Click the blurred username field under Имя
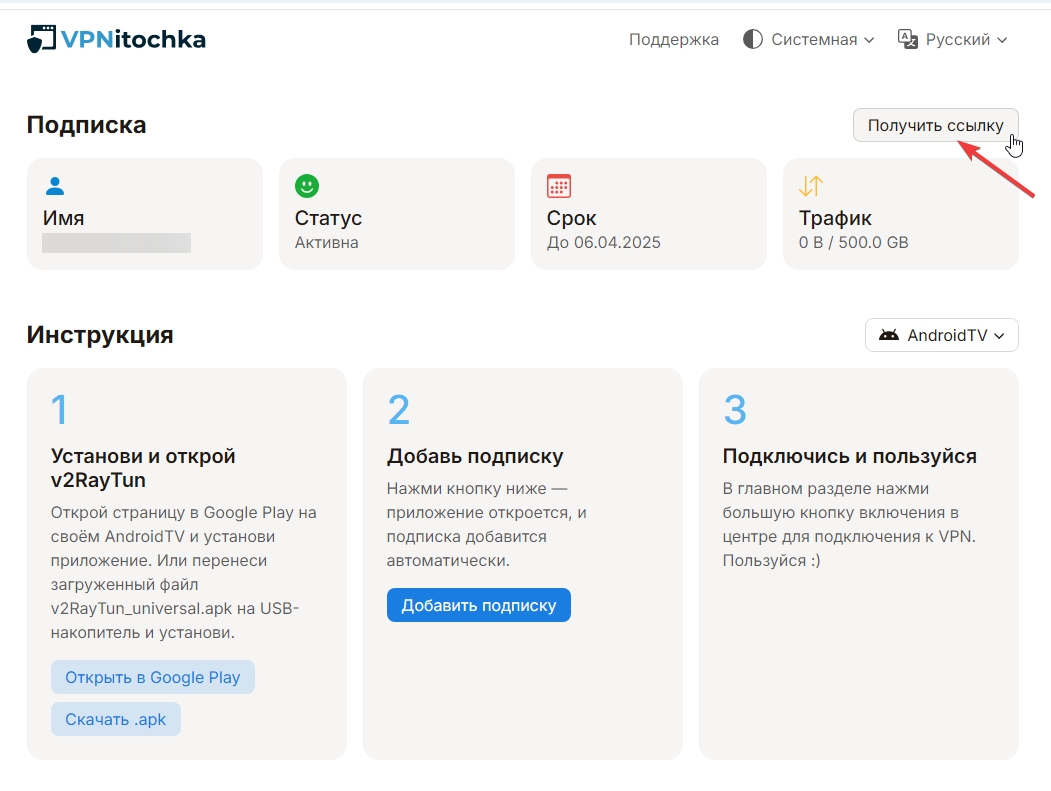Image resolution: width=1051 pixels, height=791 pixels. pyautogui.click(x=117, y=243)
